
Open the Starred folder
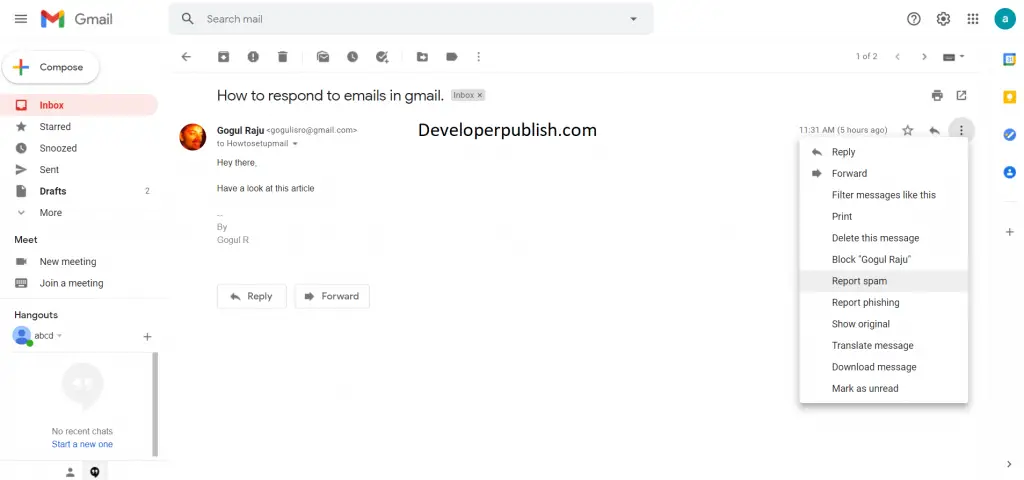point(78,127)
